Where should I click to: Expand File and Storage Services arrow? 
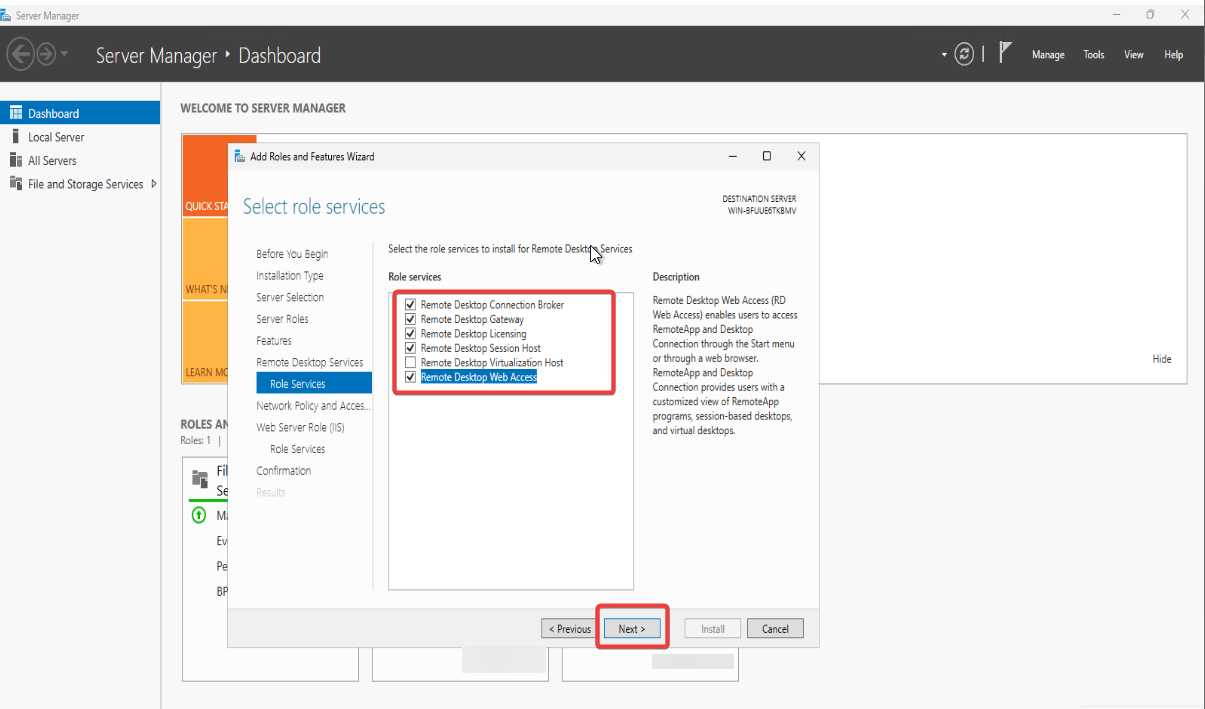coord(153,184)
